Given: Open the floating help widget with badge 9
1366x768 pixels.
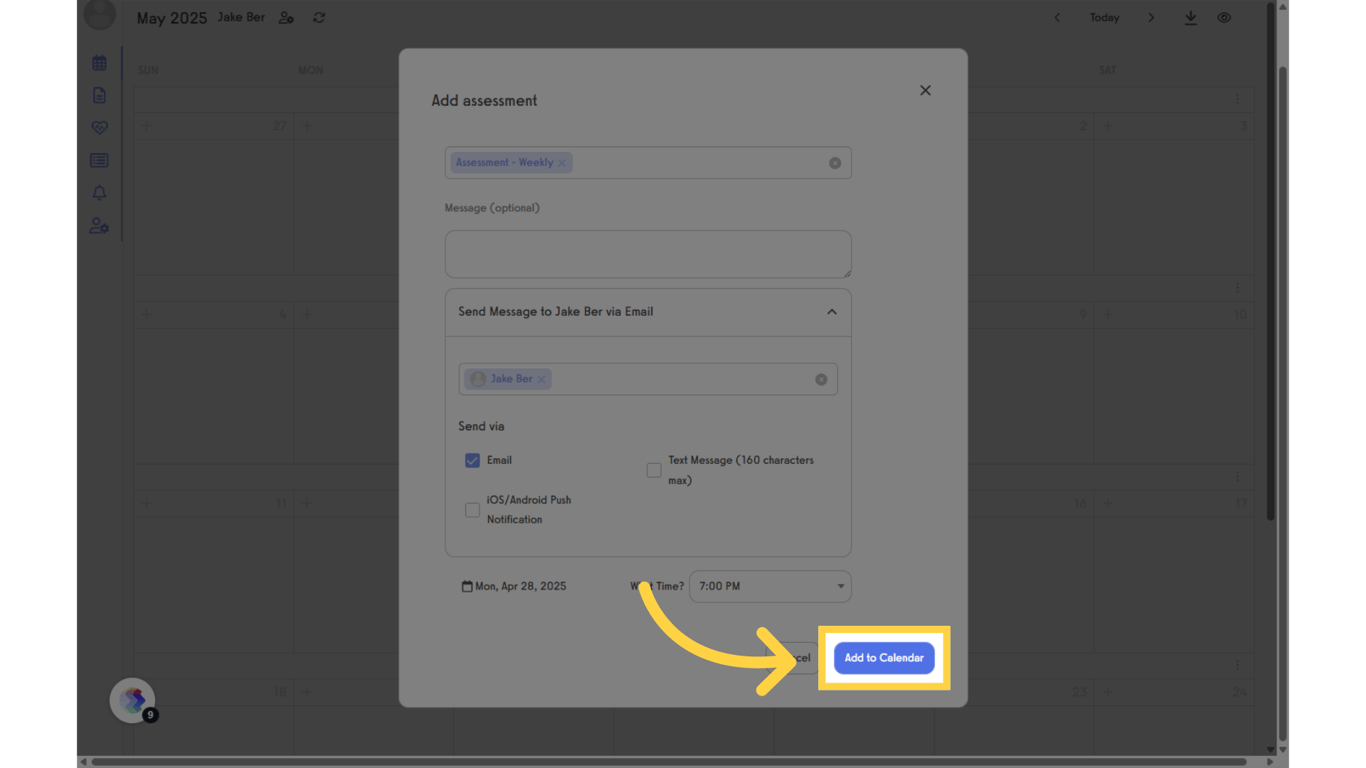Looking at the screenshot, I should tap(133, 700).
